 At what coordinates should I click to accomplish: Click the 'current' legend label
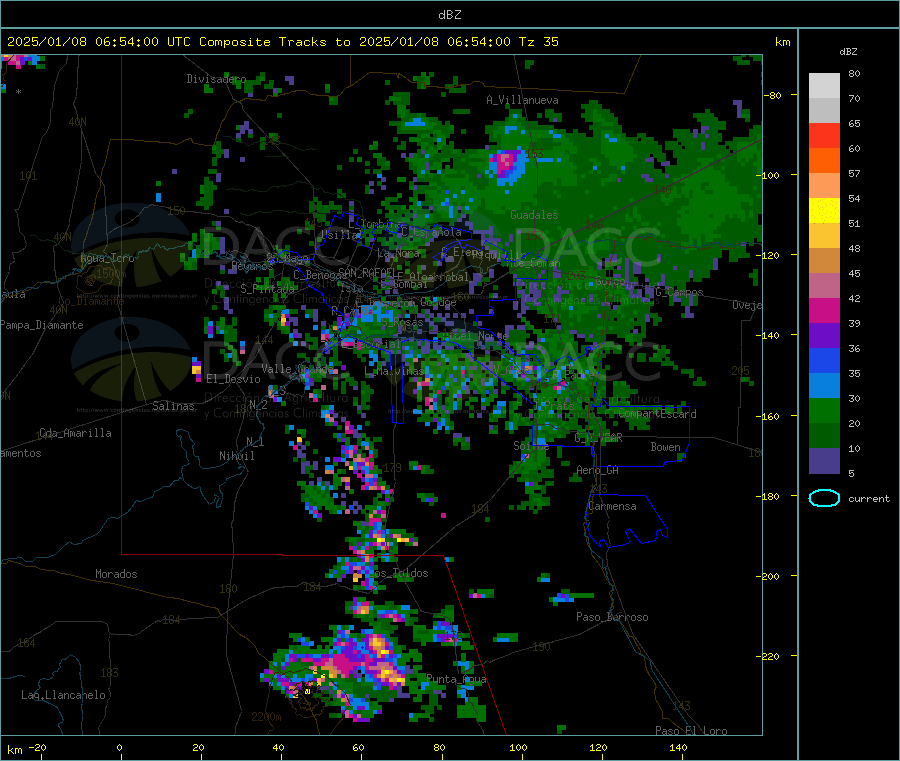[x=869, y=499]
